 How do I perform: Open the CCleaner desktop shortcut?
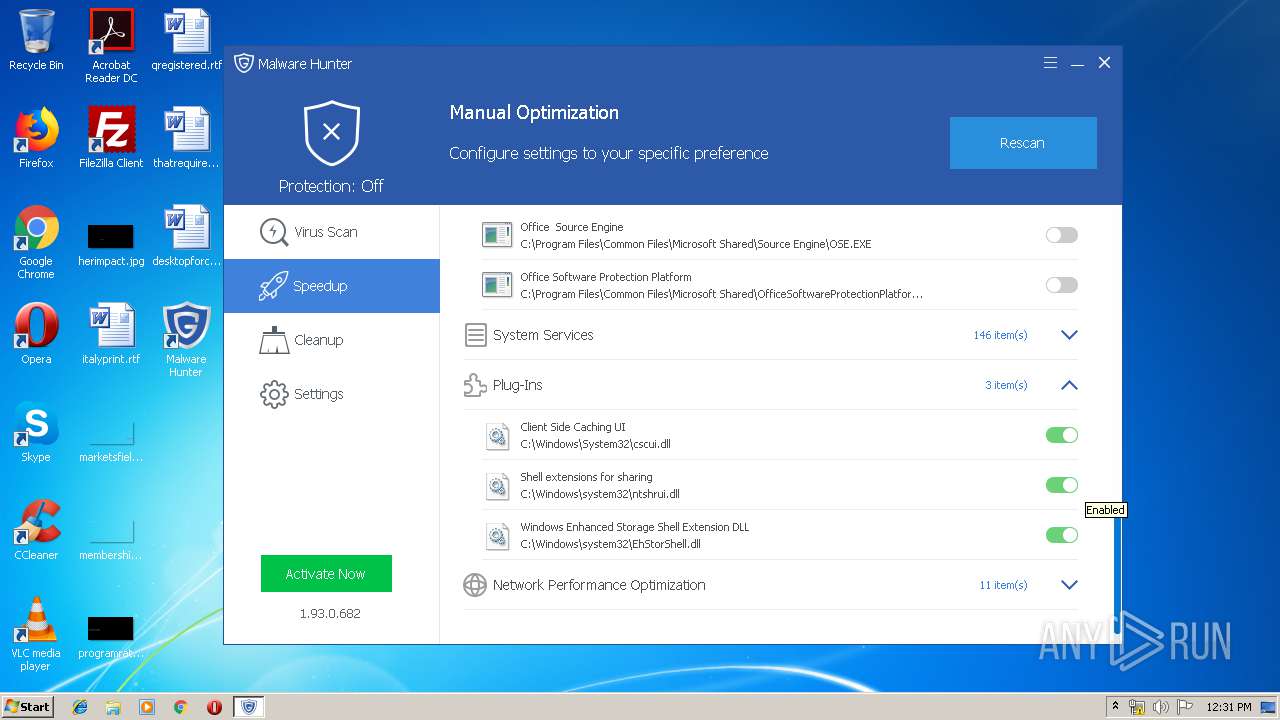click(36, 530)
